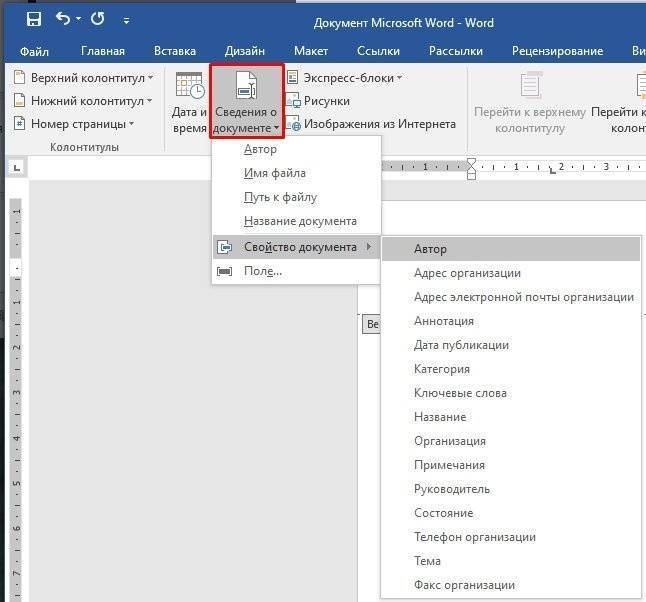Click the Redo icon in quick access
646x602 pixels.
pyautogui.click(x=97, y=19)
